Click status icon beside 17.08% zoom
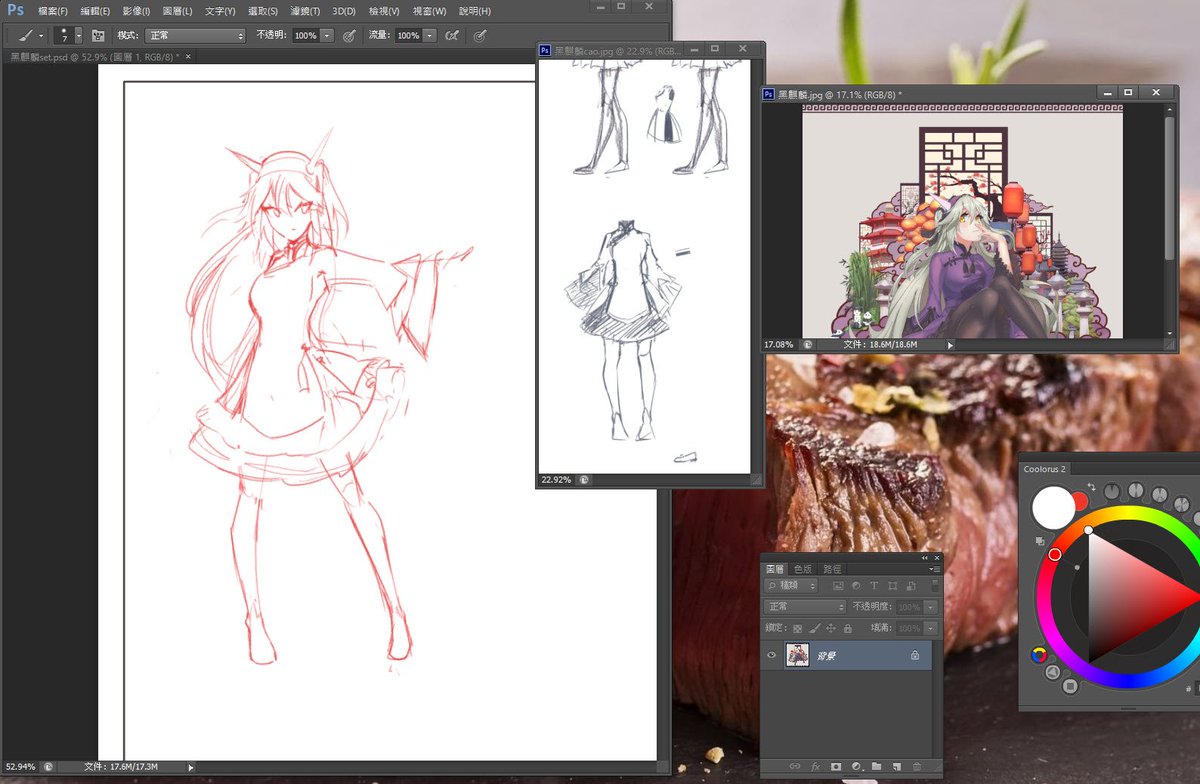1200x784 pixels. [807, 344]
